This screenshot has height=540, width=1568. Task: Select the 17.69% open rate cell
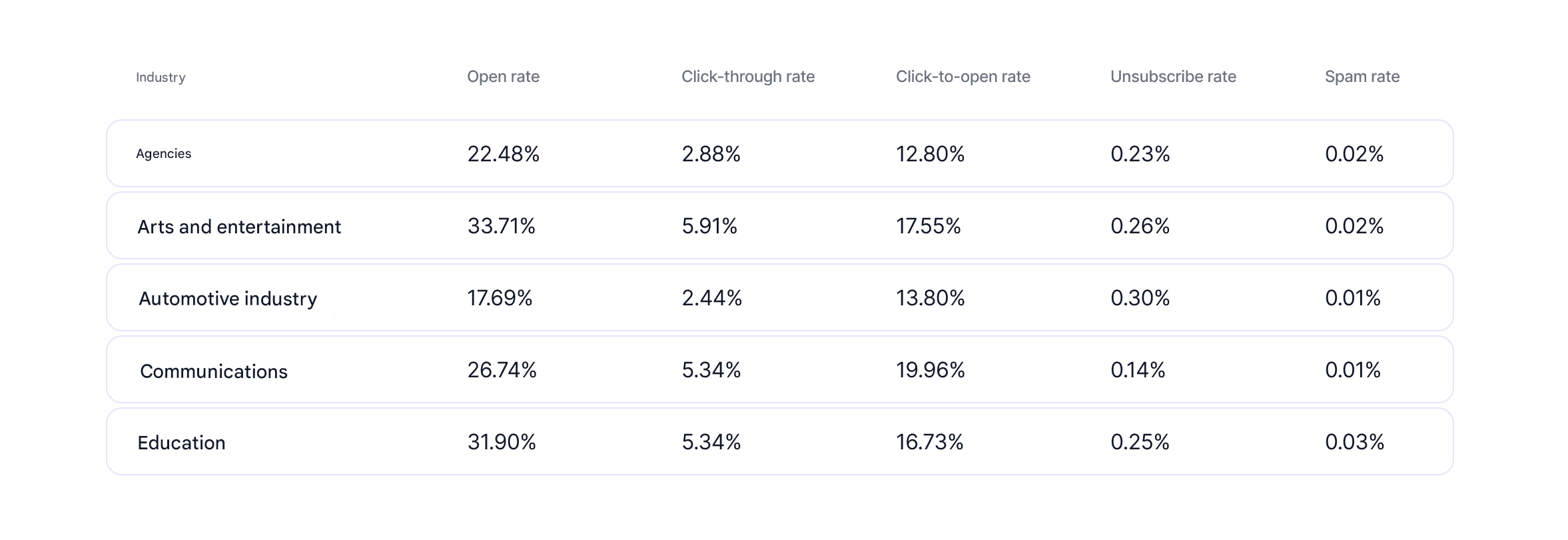(500, 298)
